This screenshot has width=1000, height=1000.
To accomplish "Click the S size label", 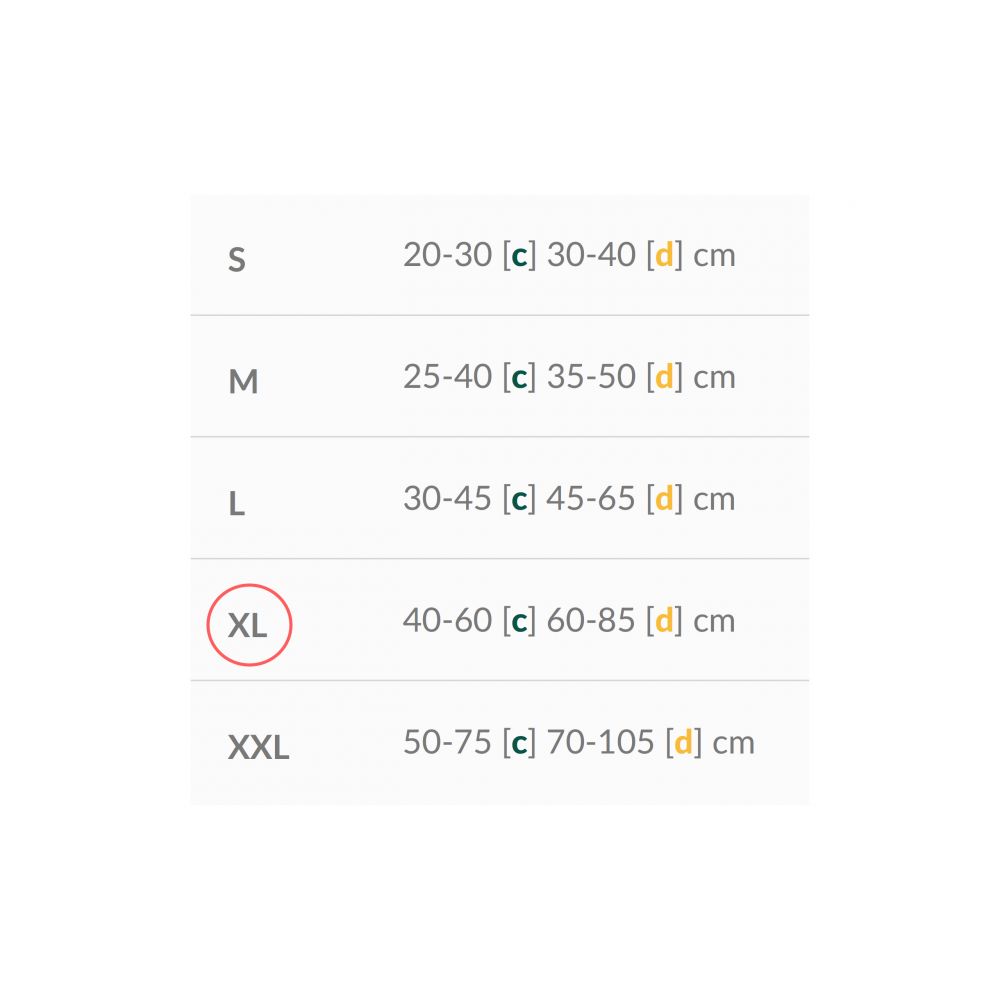I will pyautogui.click(x=237, y=260).
